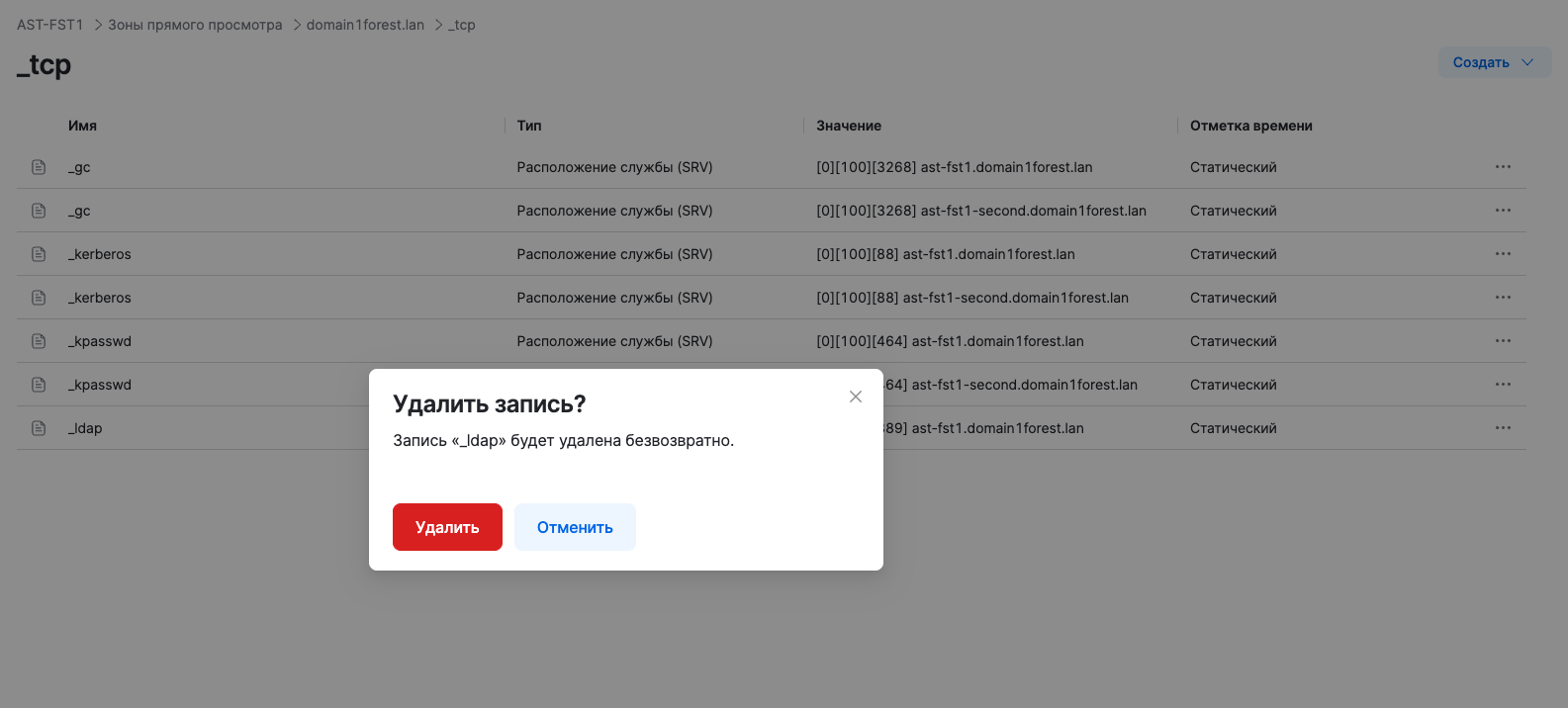Click record icon of ast-fst1 _gc row
This screenshot has width=1568, height=708.
click(x=39, y=167)
